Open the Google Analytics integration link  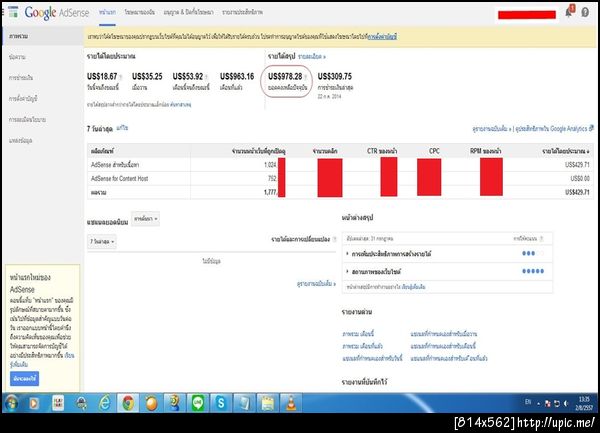tap(551, 129)
